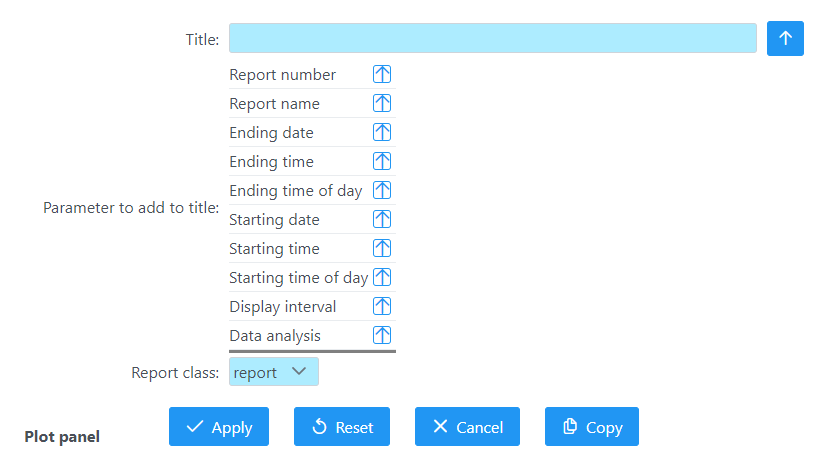This screenshot has height=463, width=824.
Task: Click the insert icon beside Report number
Action: pos(382,75)
